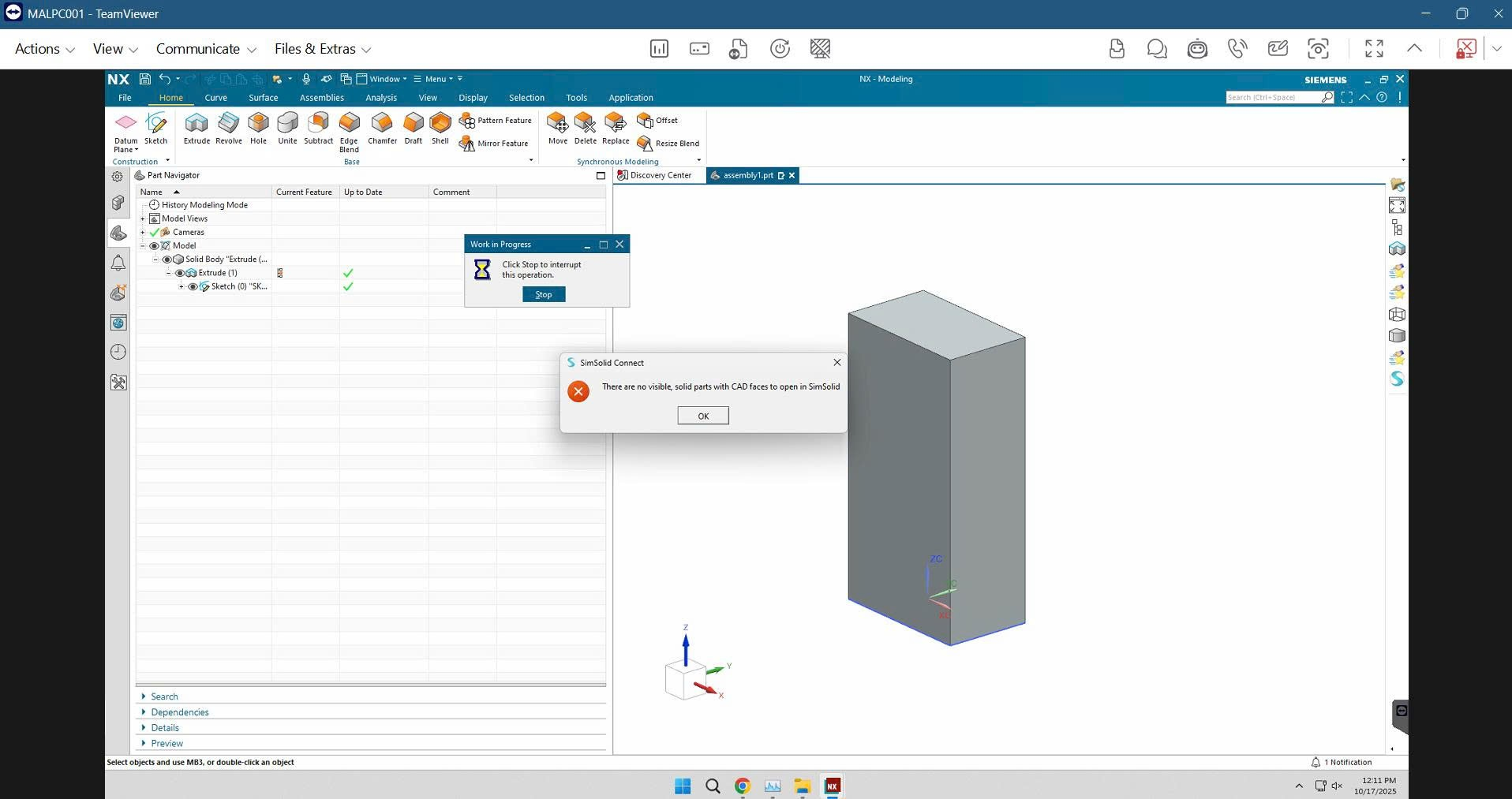Screen dimensions: 1512x799
Task: Click the Move face tool
Action: point(557,128)
